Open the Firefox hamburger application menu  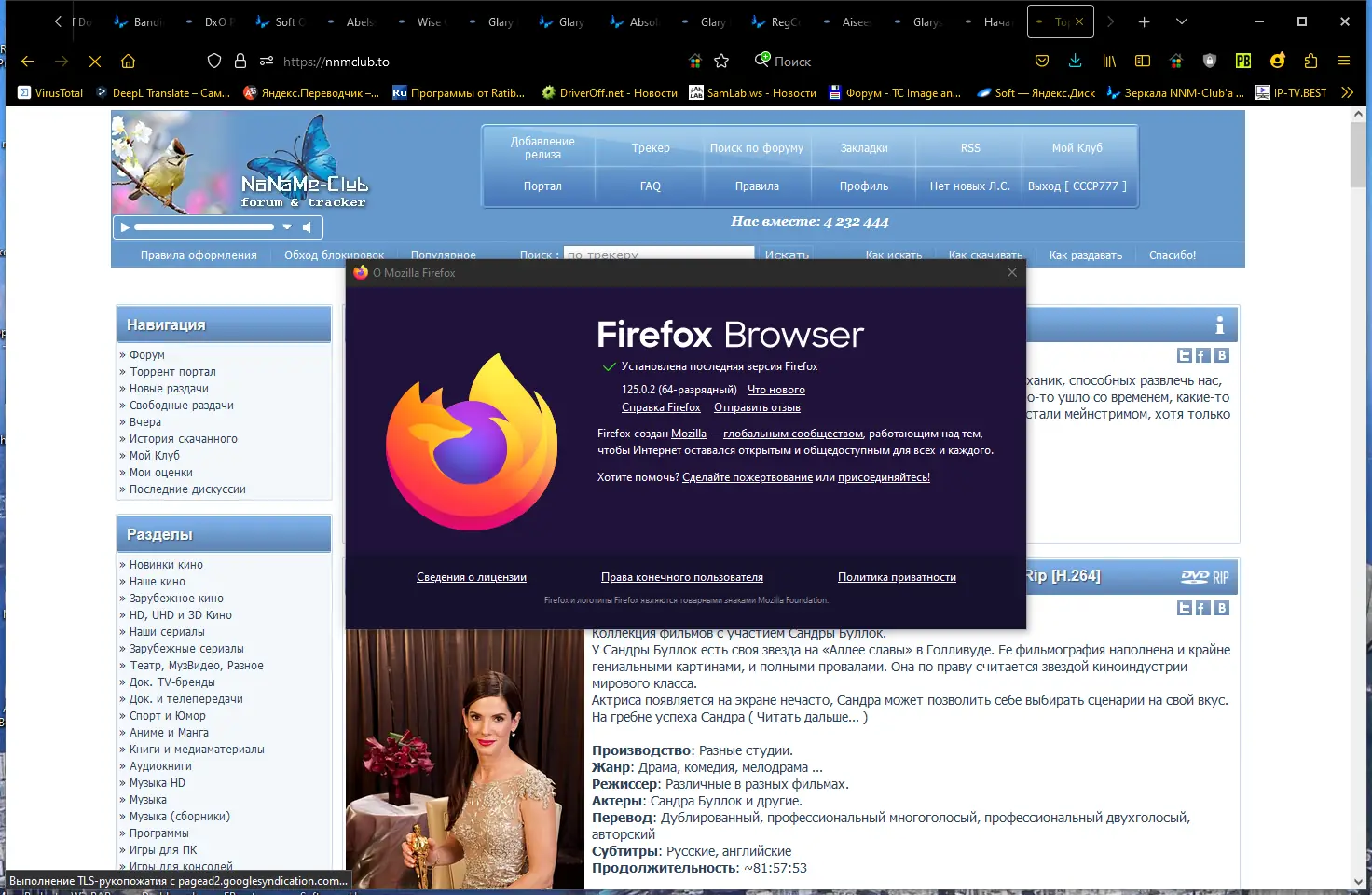click(x=1344, y=62)
